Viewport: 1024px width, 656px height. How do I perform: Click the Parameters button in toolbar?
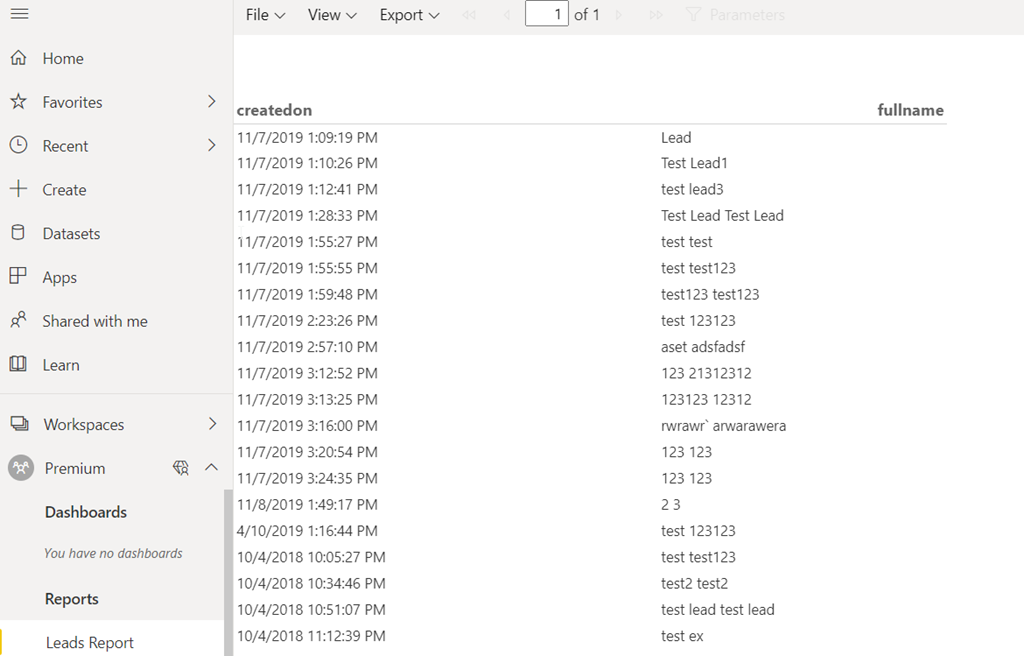pyautogui.click(x=735, y=15)
